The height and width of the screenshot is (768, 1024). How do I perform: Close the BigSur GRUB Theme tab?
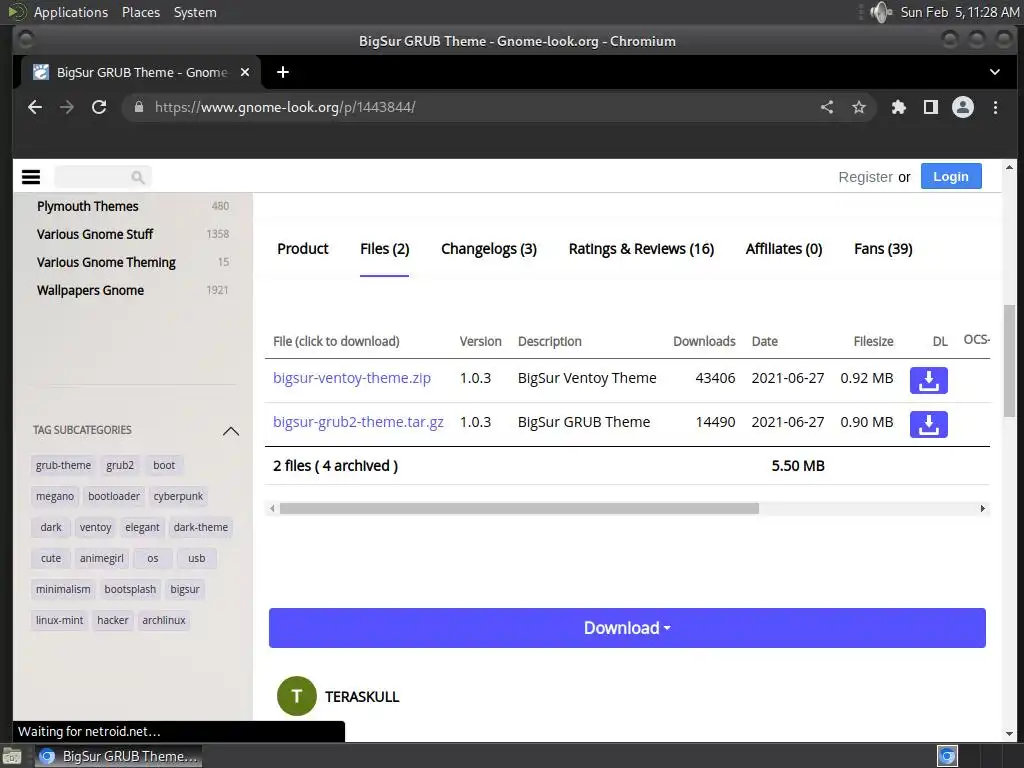(x=245, y=72)
